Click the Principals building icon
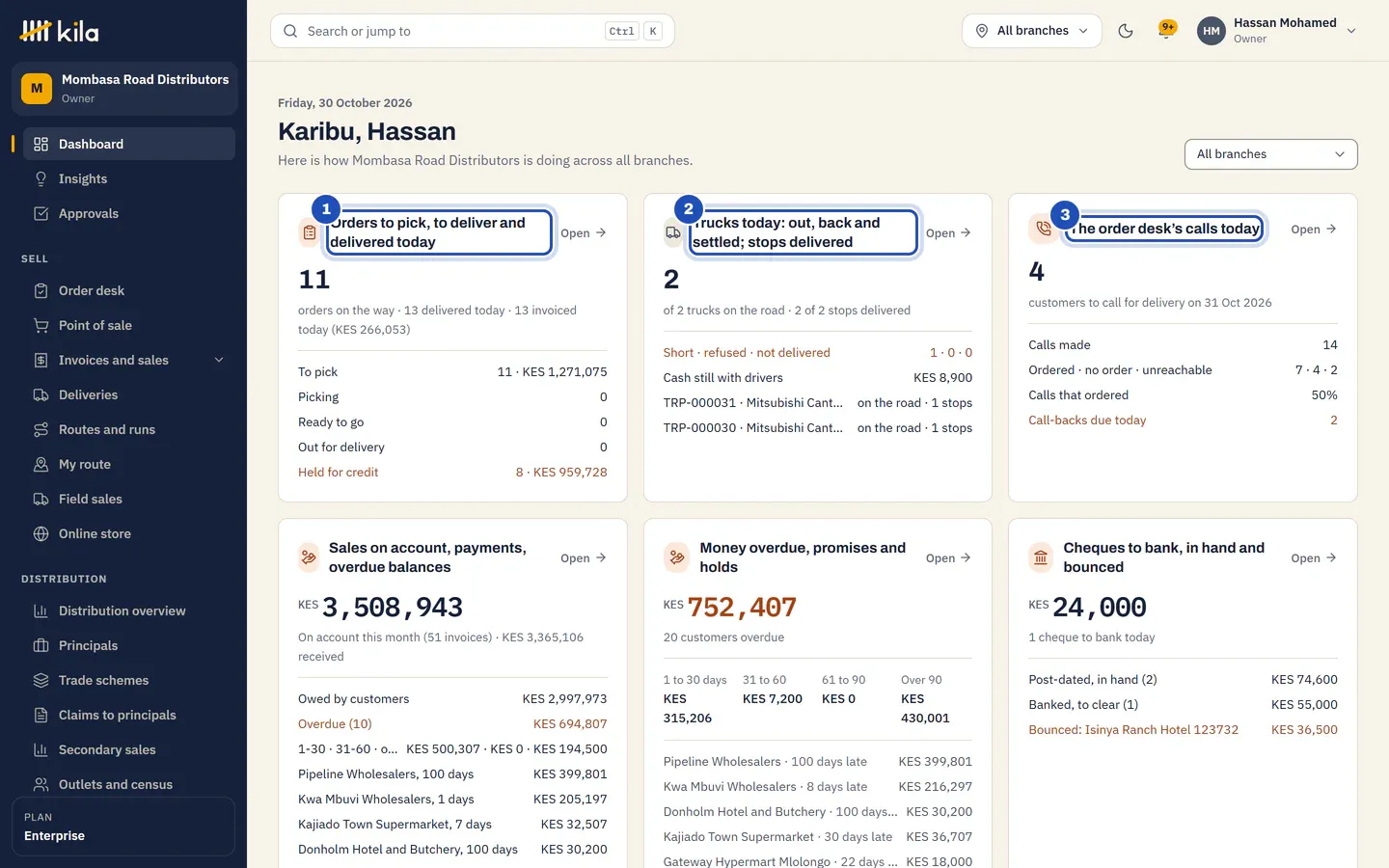The width and height of the screenshot is (1389, 868). 41,645
